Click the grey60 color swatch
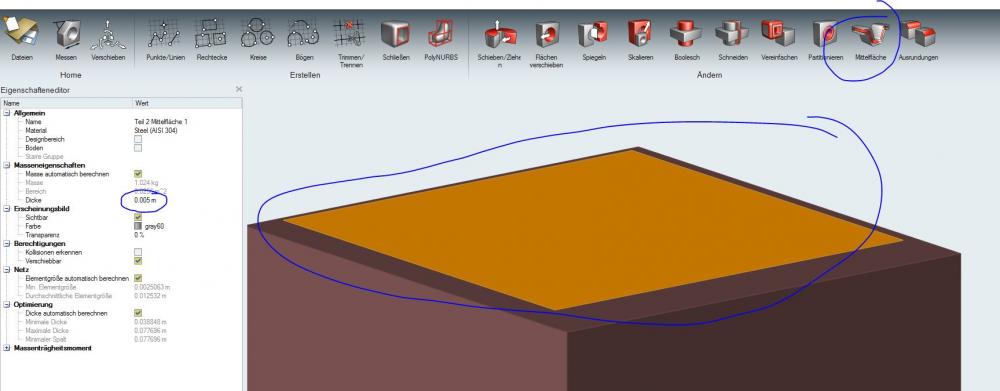This screenshot has width=1000, height=391. coord(138,226)
